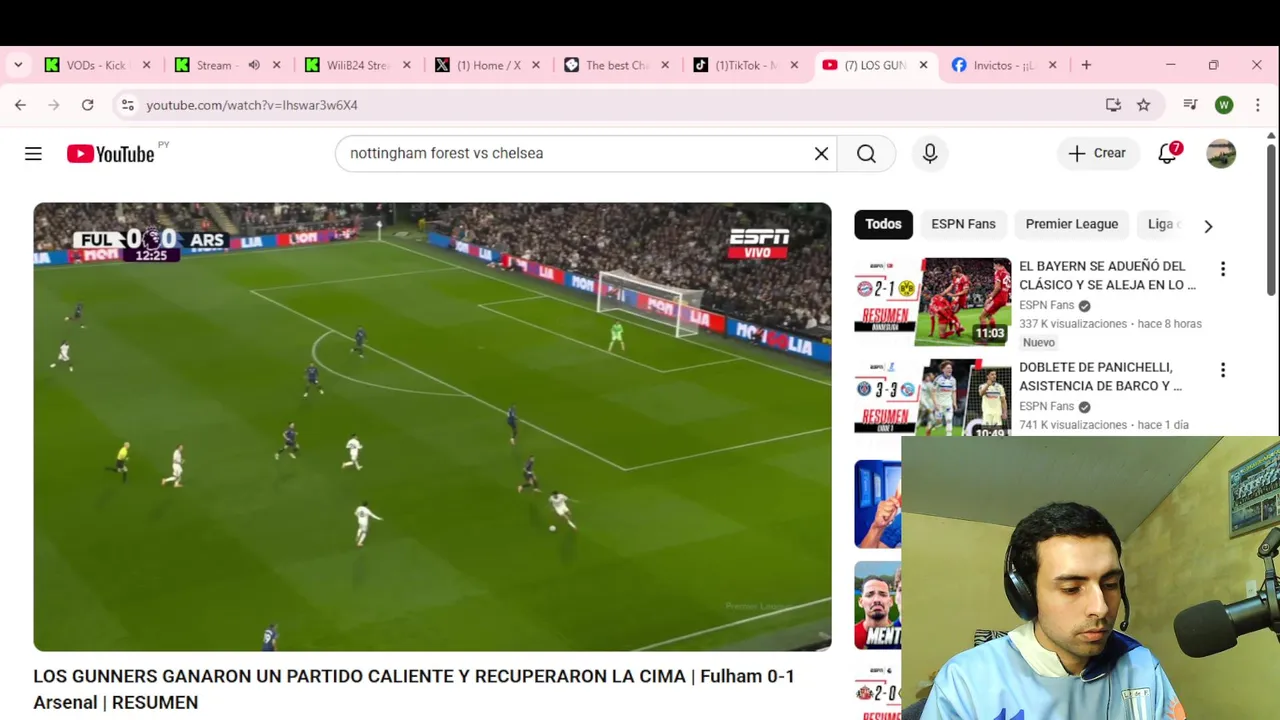Clear the search box with the X icon
Viewport: 1280px width, 720px height.
[821, 153]
